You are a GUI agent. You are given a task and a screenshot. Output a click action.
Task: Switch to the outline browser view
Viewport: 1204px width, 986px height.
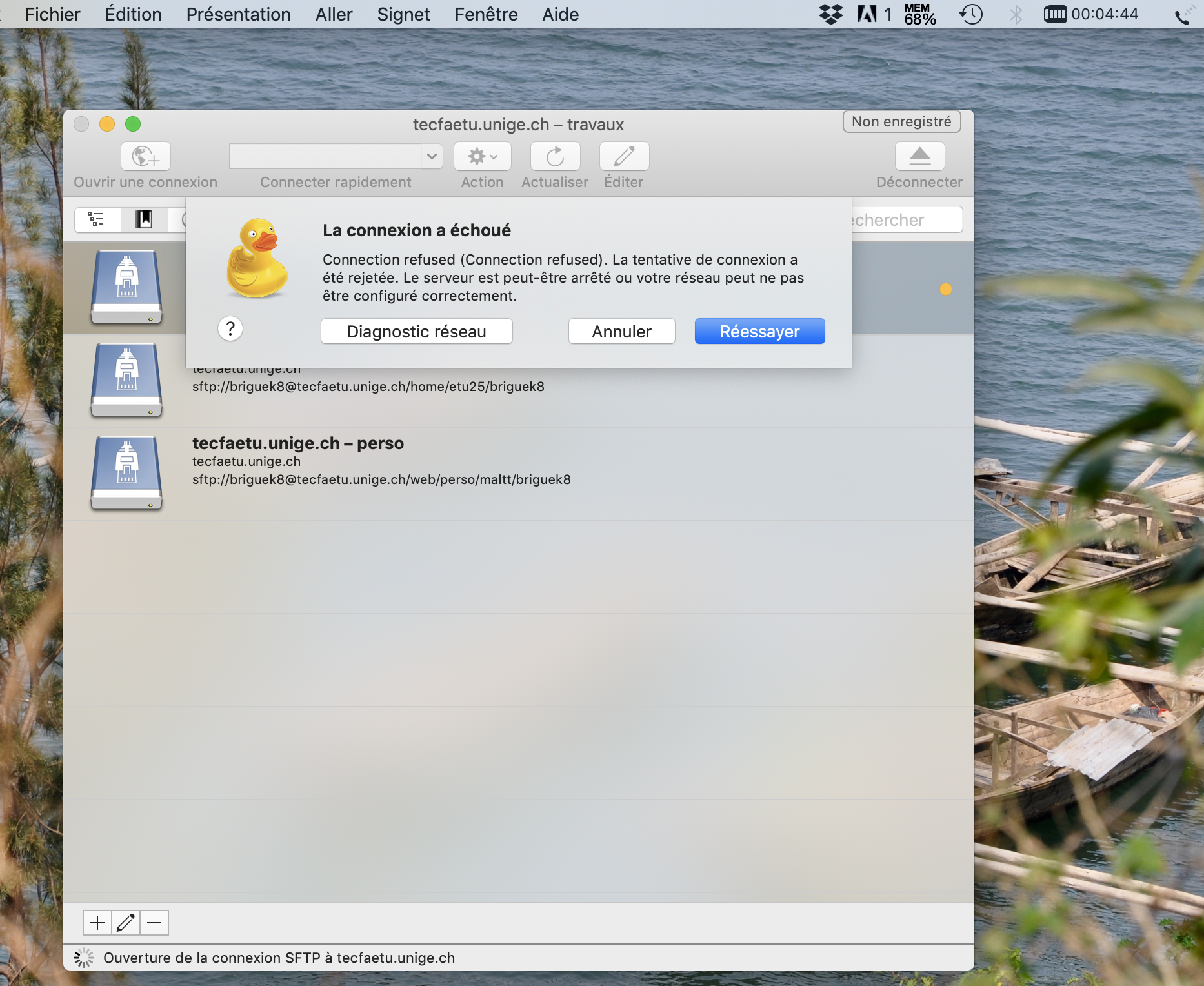tap(97, 219)
